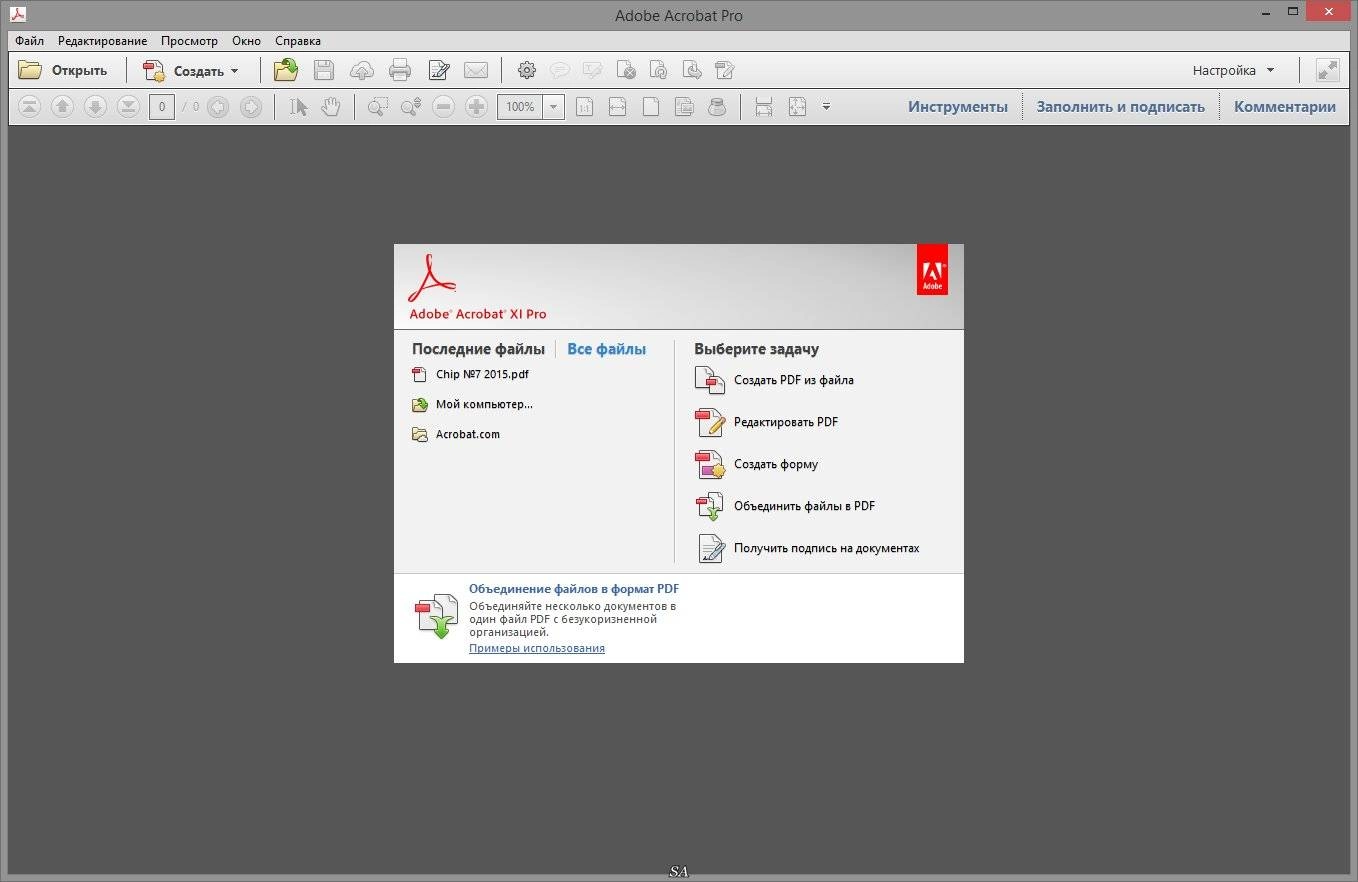This screenshot has height=882, width=1358.
Task: Click the stamp tool icon
Action: coord(717,106)
